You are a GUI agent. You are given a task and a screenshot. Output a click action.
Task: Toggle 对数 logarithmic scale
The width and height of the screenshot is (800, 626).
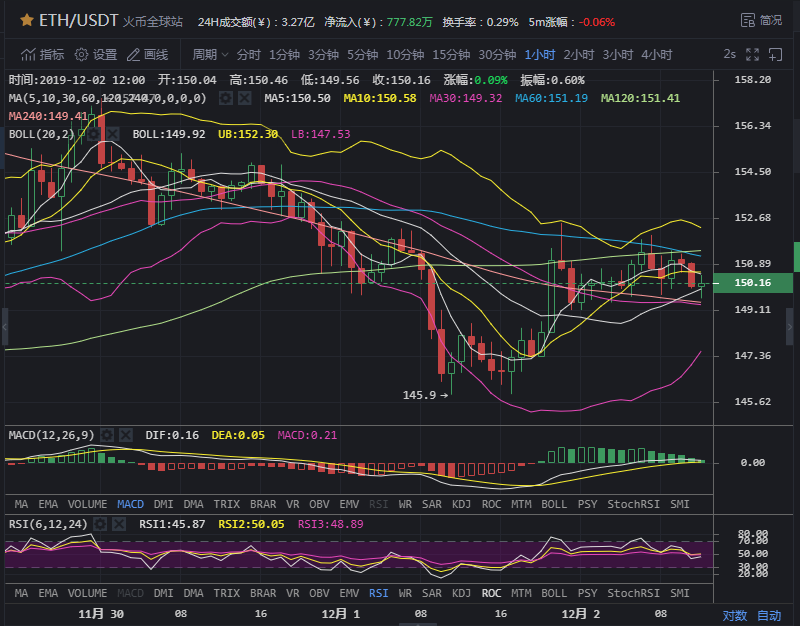[735, 615]
